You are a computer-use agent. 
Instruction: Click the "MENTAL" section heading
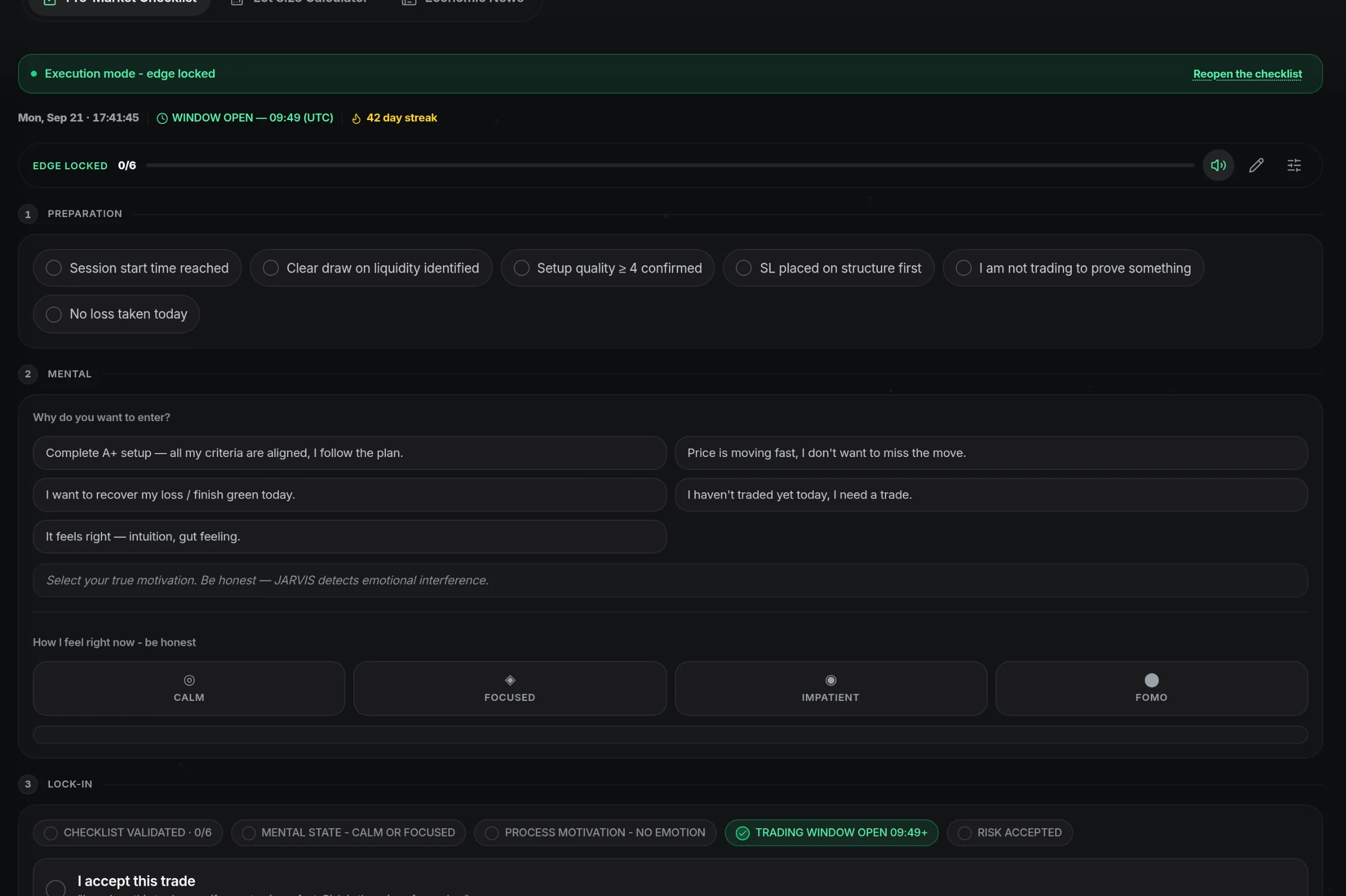(x=69, y=375)
